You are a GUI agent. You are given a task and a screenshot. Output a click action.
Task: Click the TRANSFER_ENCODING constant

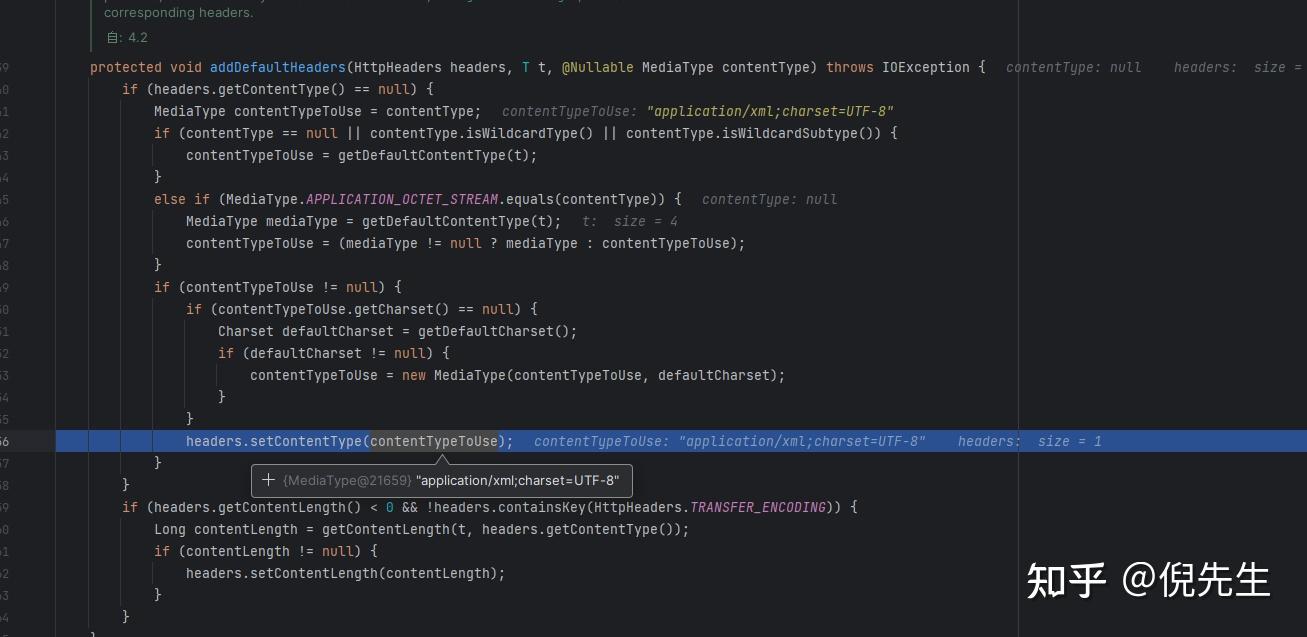pyautogui.click(x=758, y=507)
